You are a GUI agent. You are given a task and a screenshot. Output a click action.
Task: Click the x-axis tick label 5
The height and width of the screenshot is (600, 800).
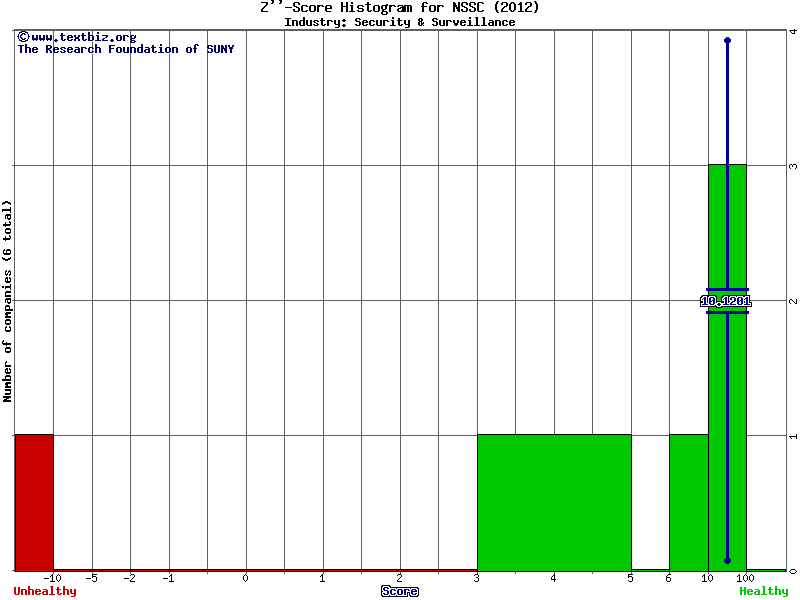pyautogui.click(x=630, y=579)
